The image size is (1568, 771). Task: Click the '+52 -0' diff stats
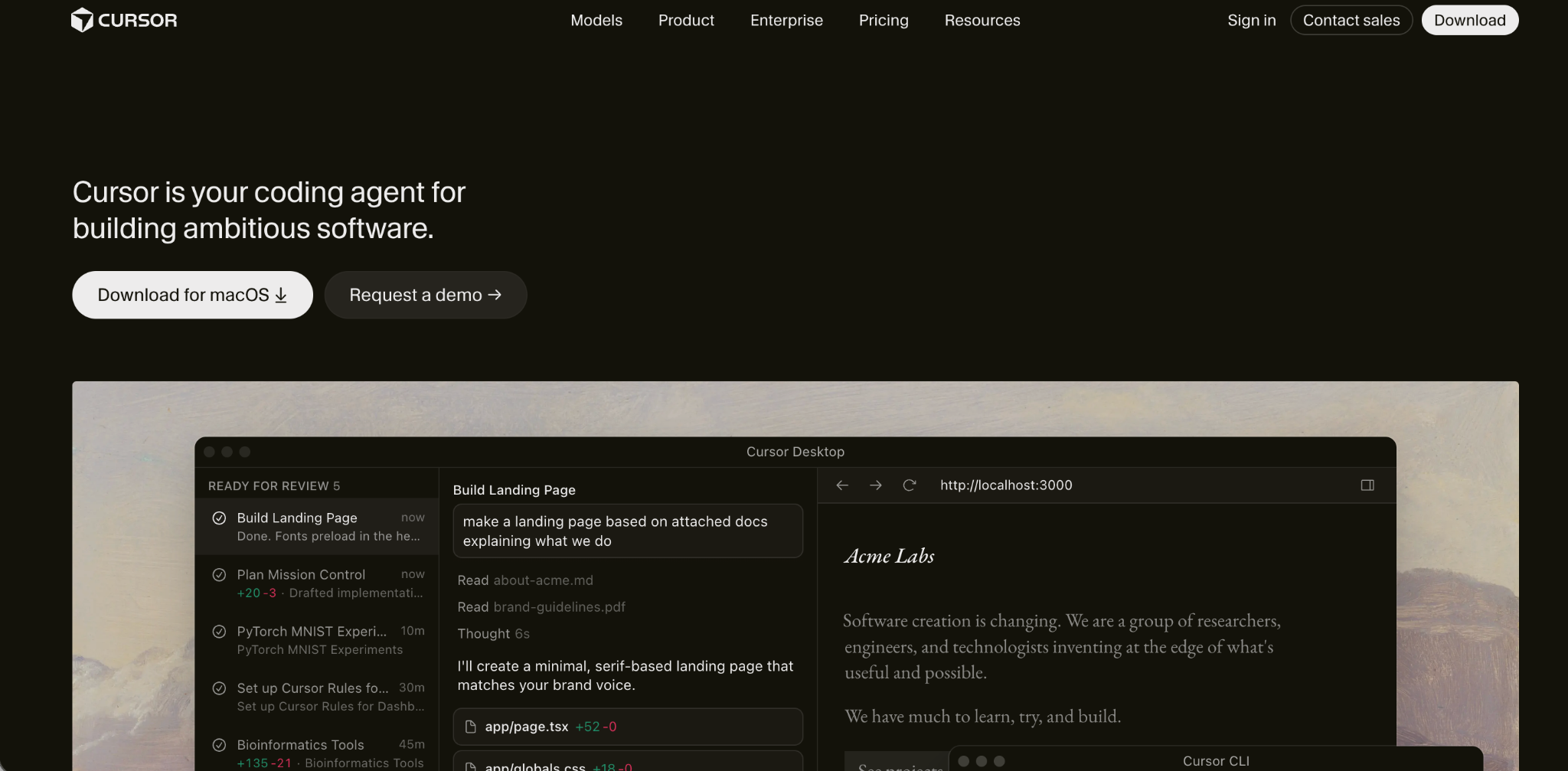coord(596,727)
